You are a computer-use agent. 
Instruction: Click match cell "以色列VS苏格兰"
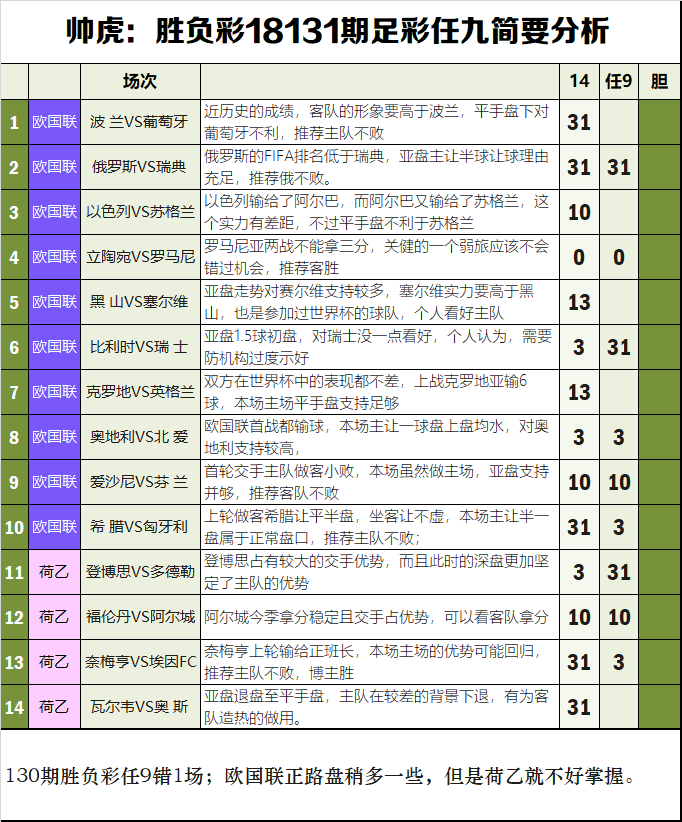140,212
